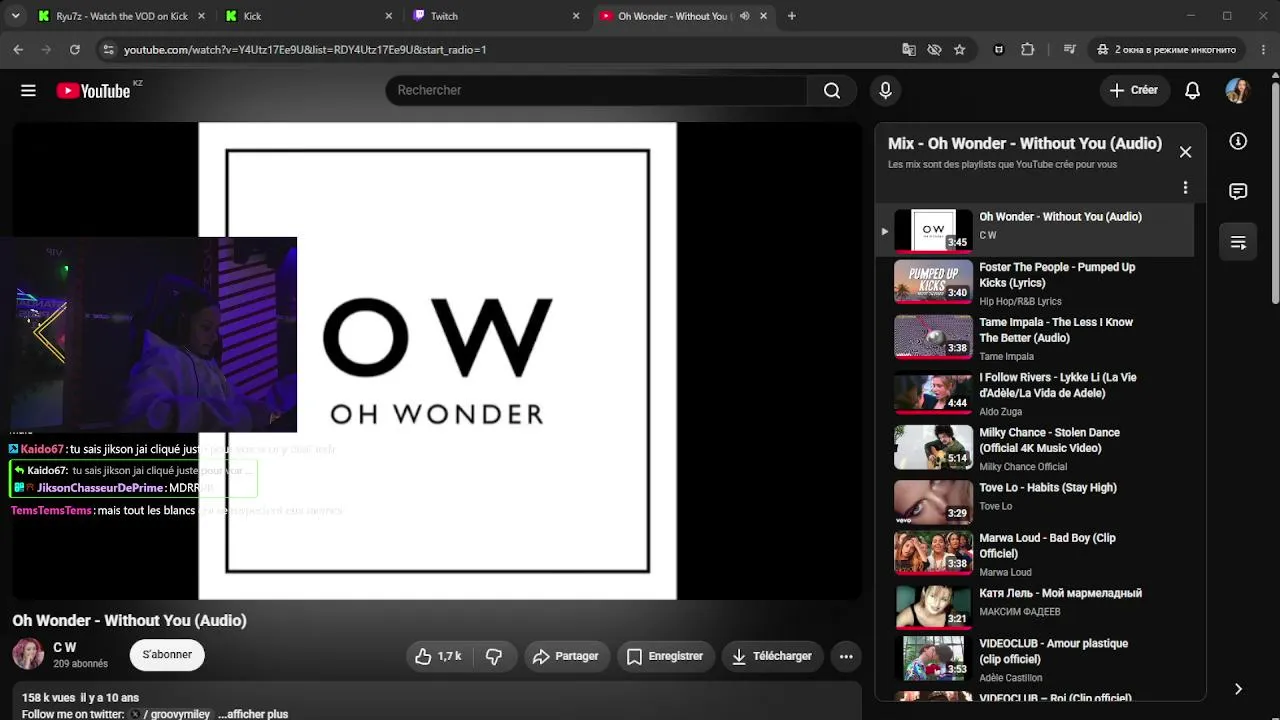1280x720 pixels.
Task: Show video description info side icon
Action: click(1238, 141)
